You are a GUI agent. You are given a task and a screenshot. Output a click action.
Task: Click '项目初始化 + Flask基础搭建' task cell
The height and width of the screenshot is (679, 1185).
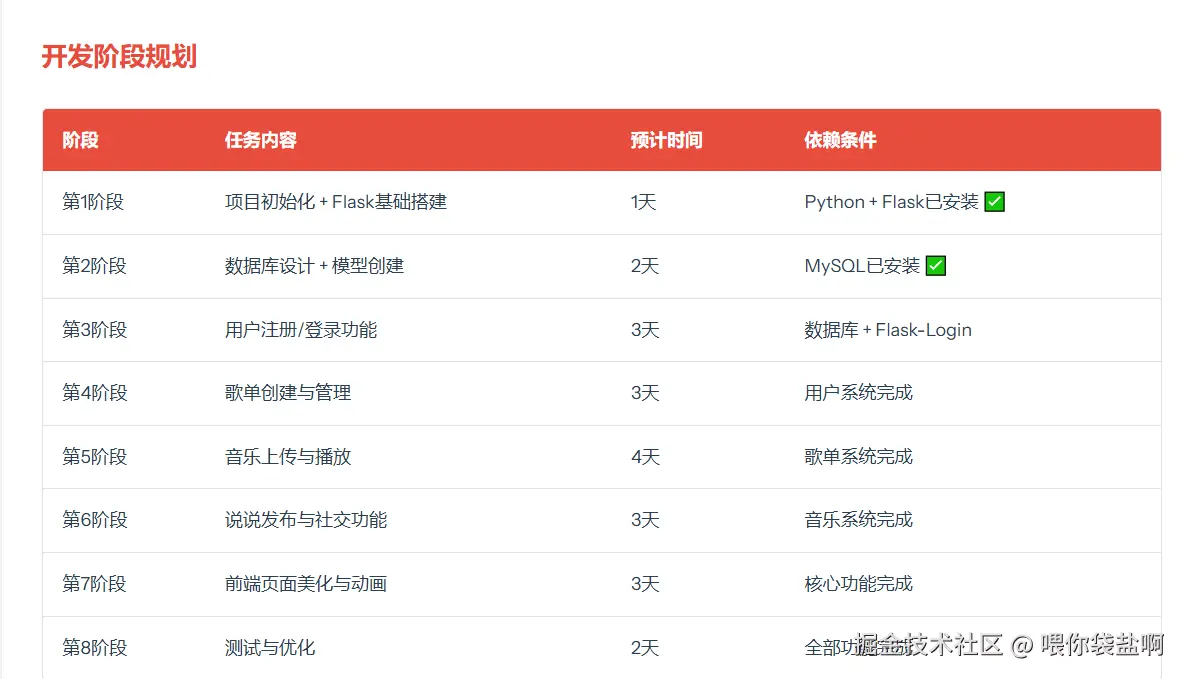[x=336, y=202]
